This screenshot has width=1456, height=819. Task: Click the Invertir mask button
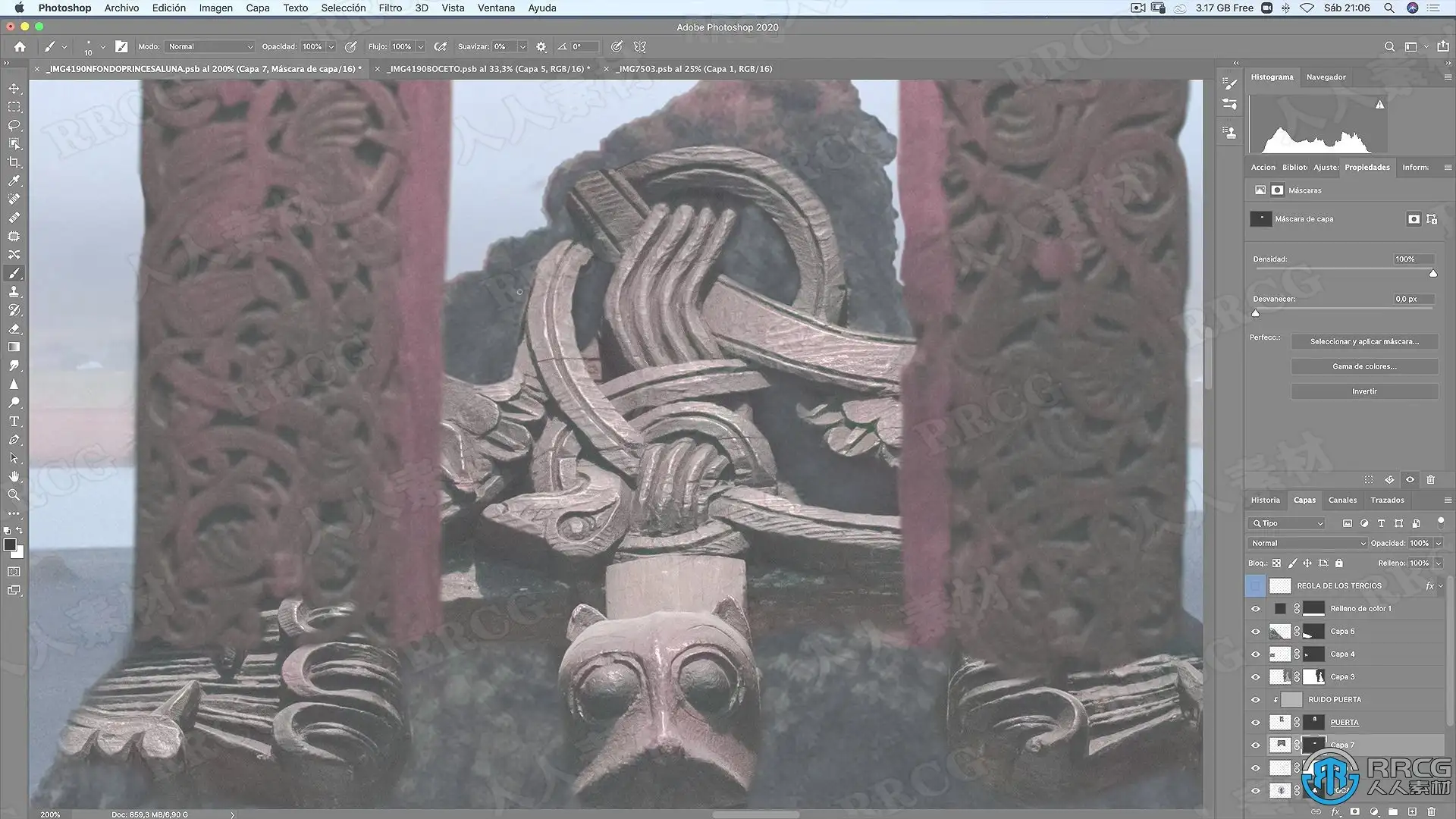[x=1363, y=391]
